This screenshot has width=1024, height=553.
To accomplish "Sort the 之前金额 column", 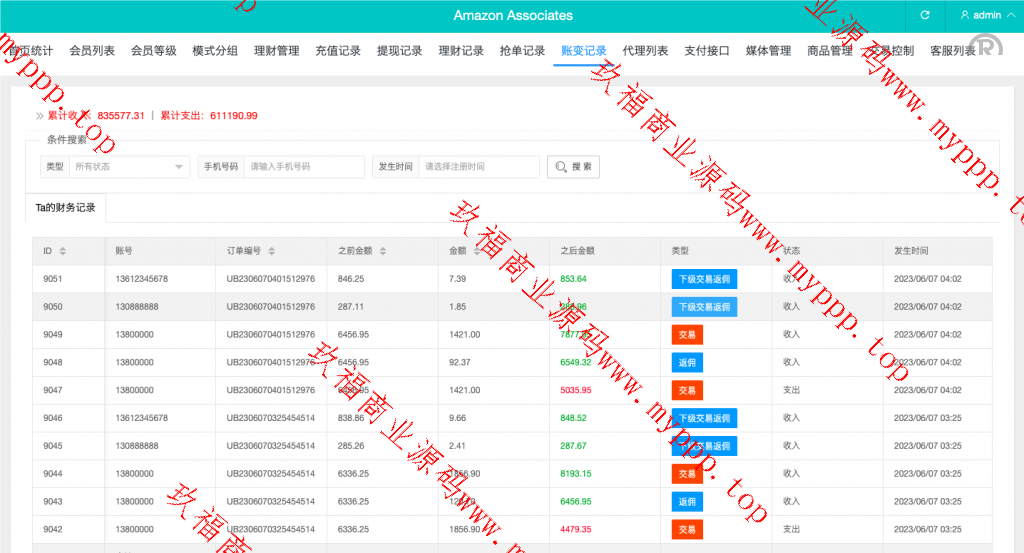I will (x=382, y=251).
